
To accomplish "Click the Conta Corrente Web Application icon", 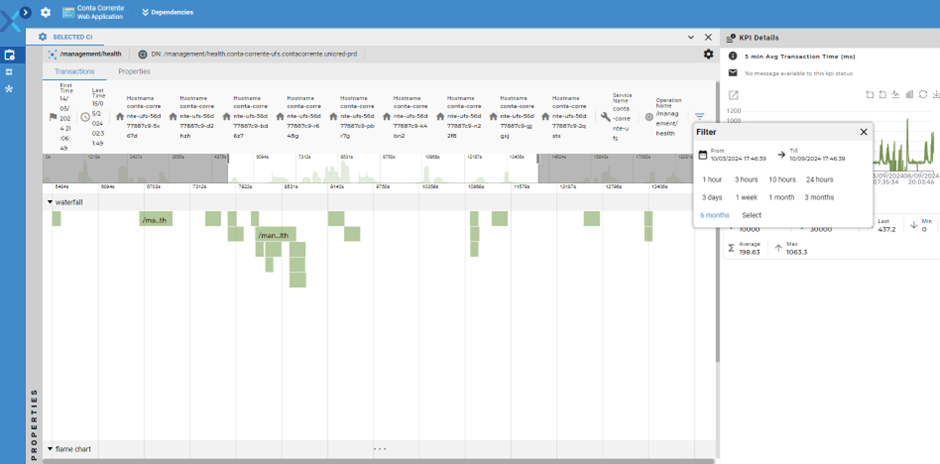I will click(68, 12).
